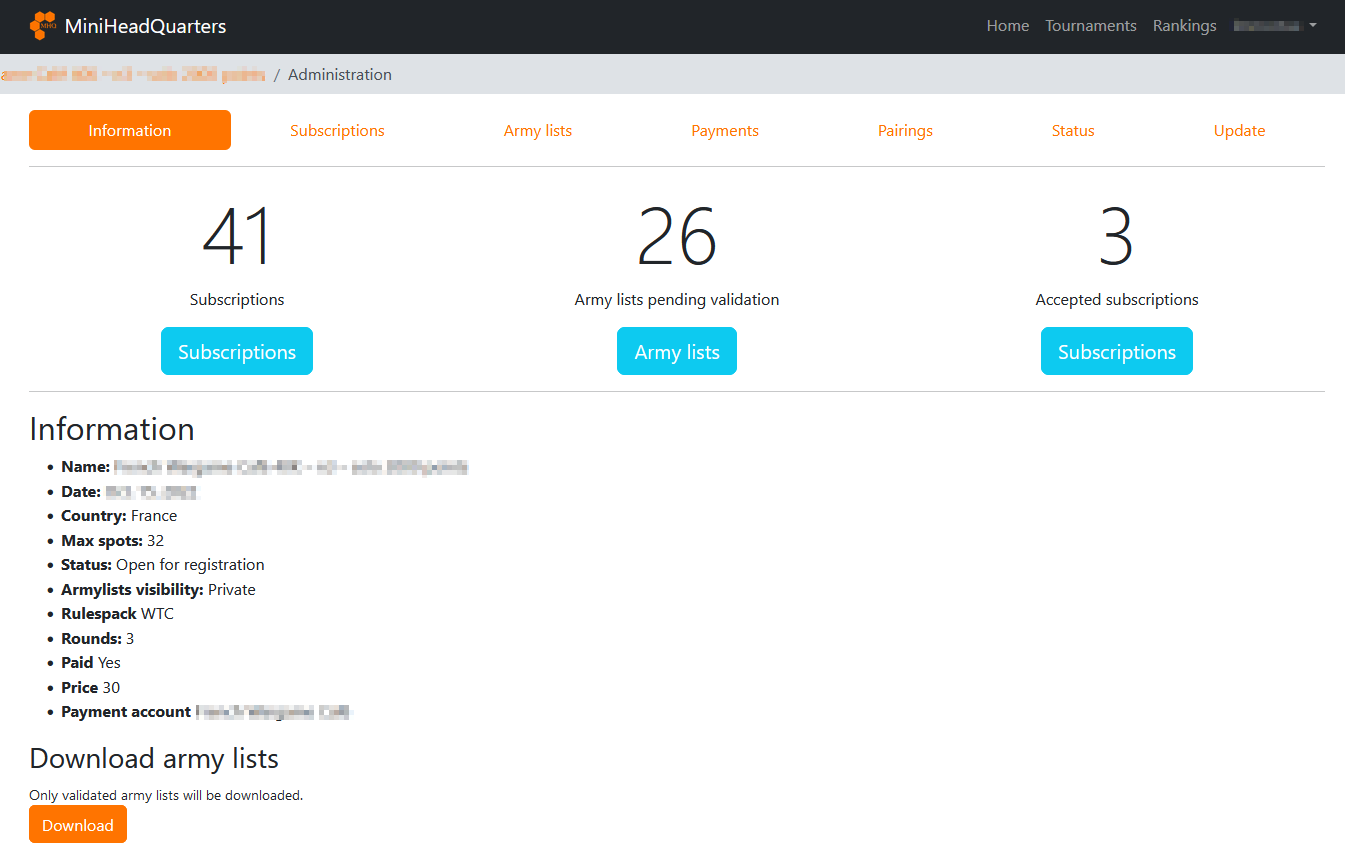
Task: Click the Administration breadcrumb item
Action: [x=340, y=75]
